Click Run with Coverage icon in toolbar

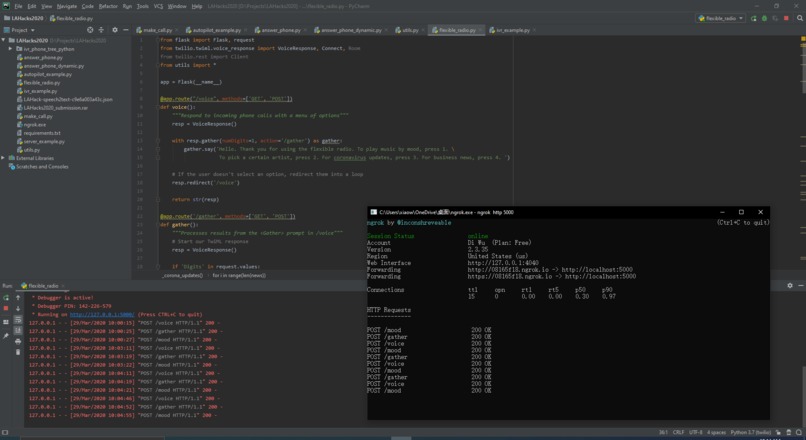pyautogui.click(x=775, y=18)
